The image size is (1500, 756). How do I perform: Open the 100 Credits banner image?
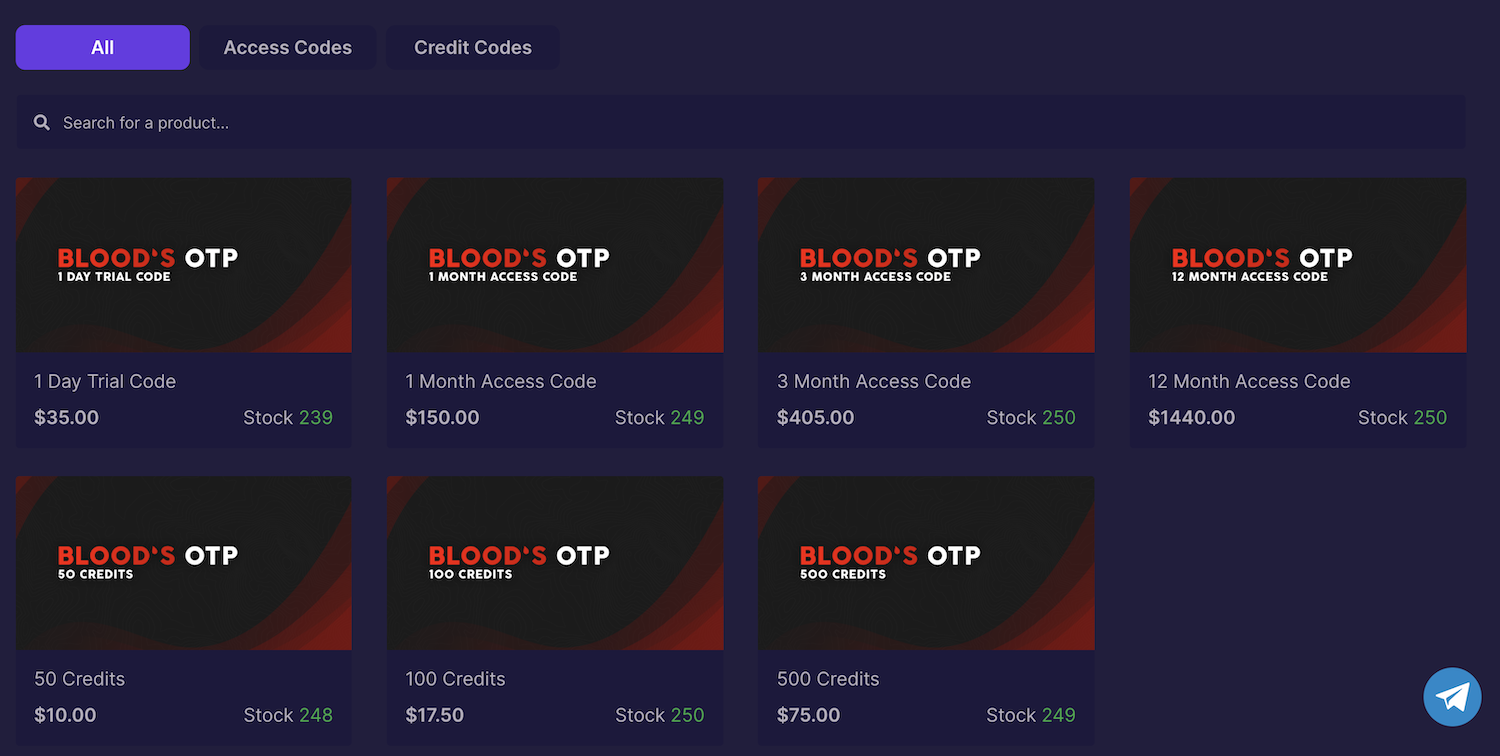coord(555,563)
